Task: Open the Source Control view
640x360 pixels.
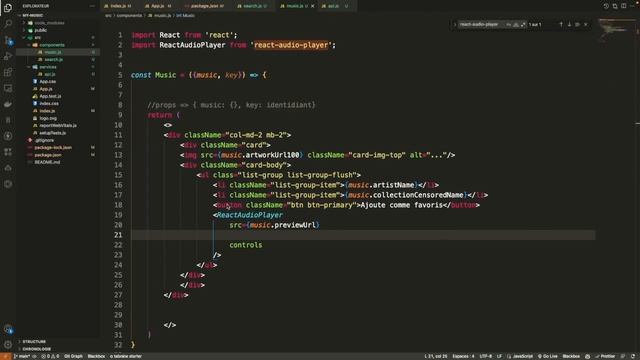Action: 8,40
